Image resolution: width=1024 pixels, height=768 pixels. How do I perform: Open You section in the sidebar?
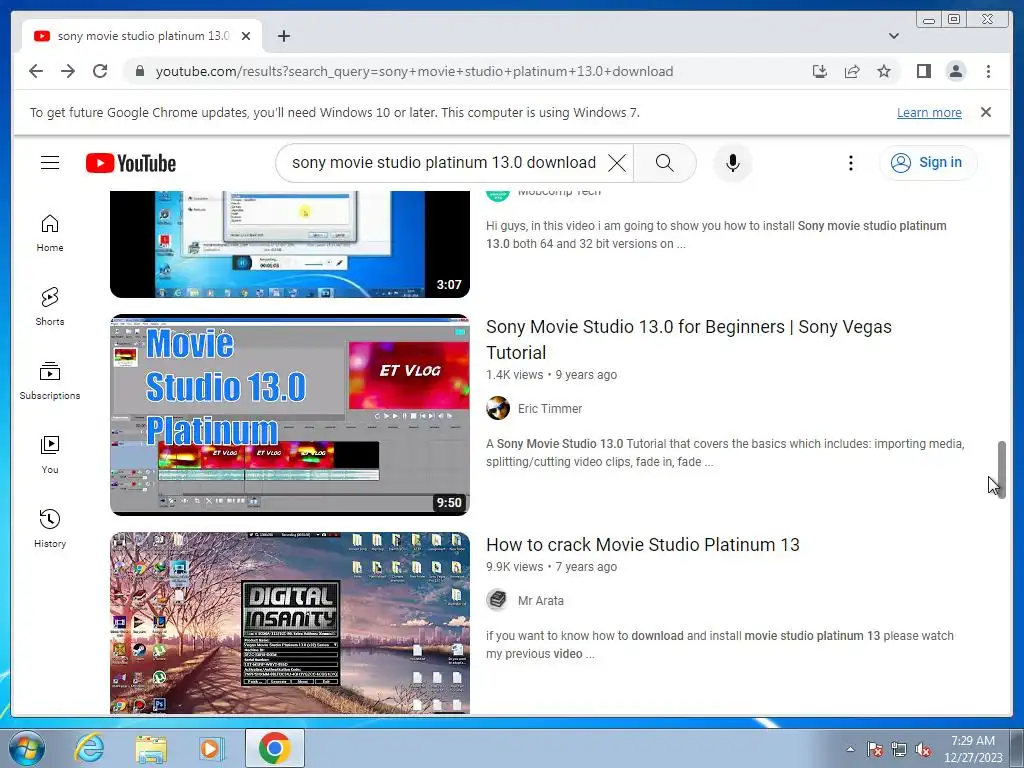(50, 455)
